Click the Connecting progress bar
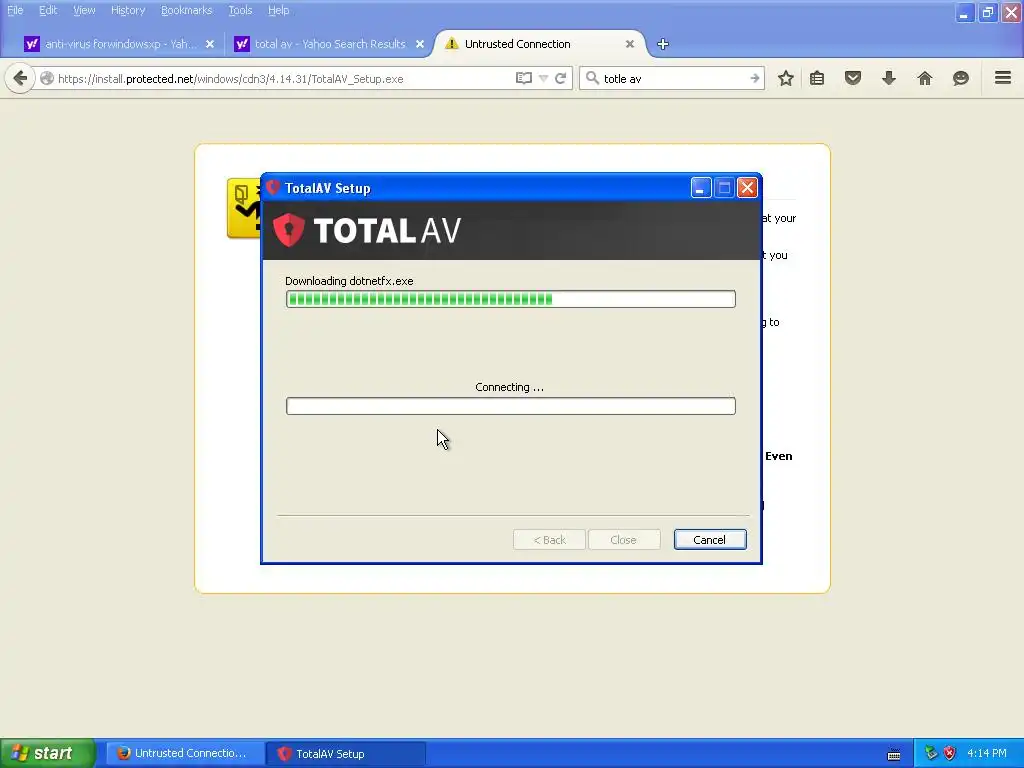 tap(511, 406)
